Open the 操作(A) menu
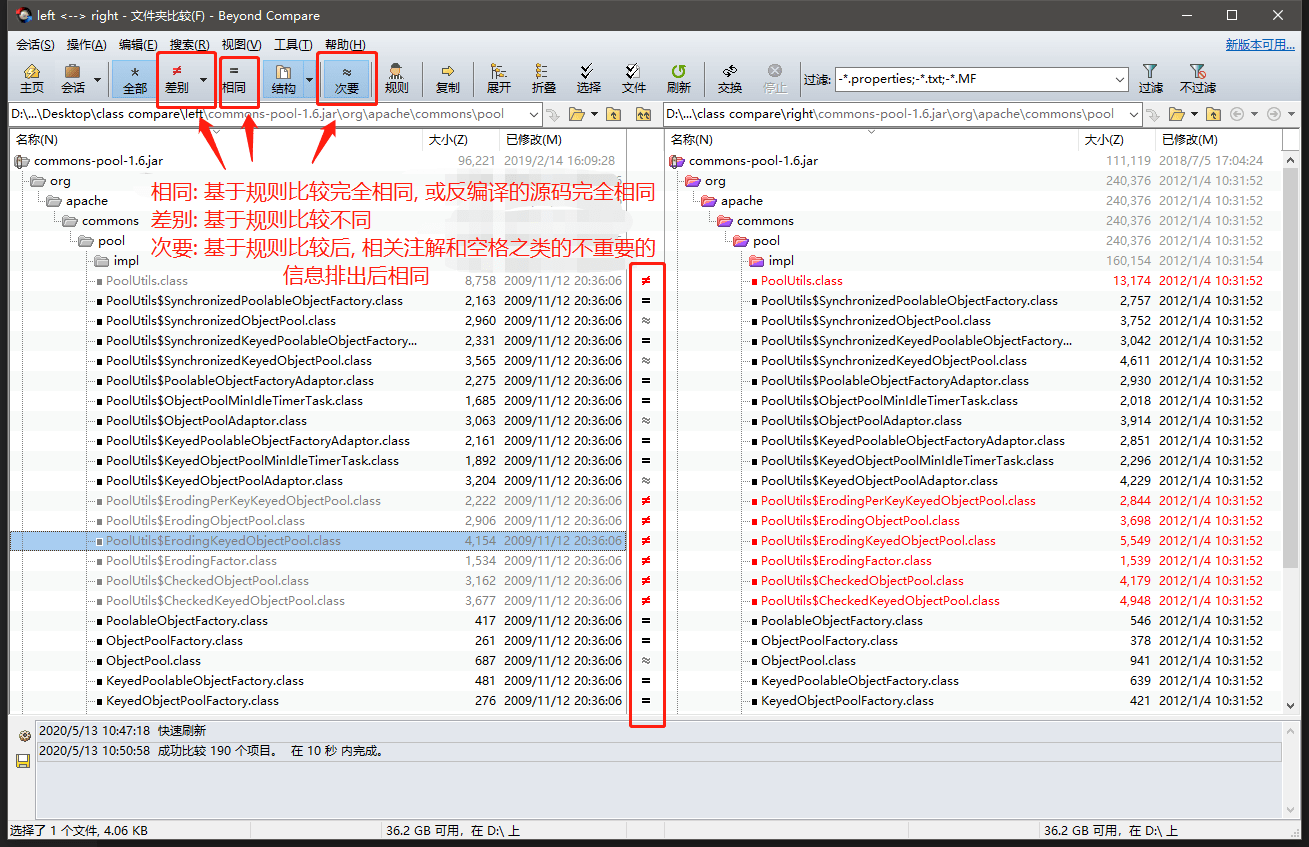 [x=86, y=45]
